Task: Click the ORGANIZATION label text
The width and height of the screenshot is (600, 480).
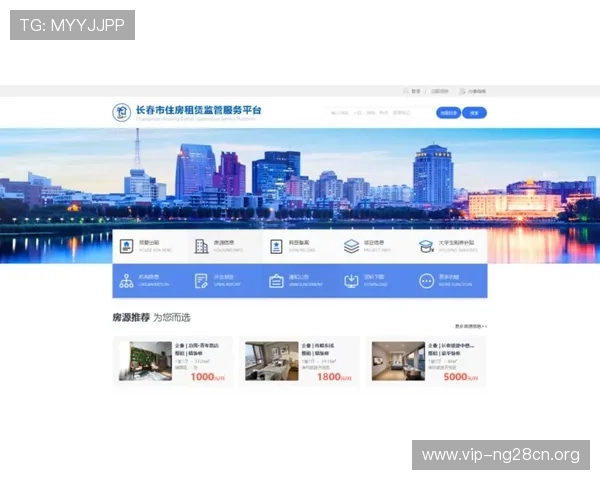Action: pyautogui.click(x=153, y=284)
